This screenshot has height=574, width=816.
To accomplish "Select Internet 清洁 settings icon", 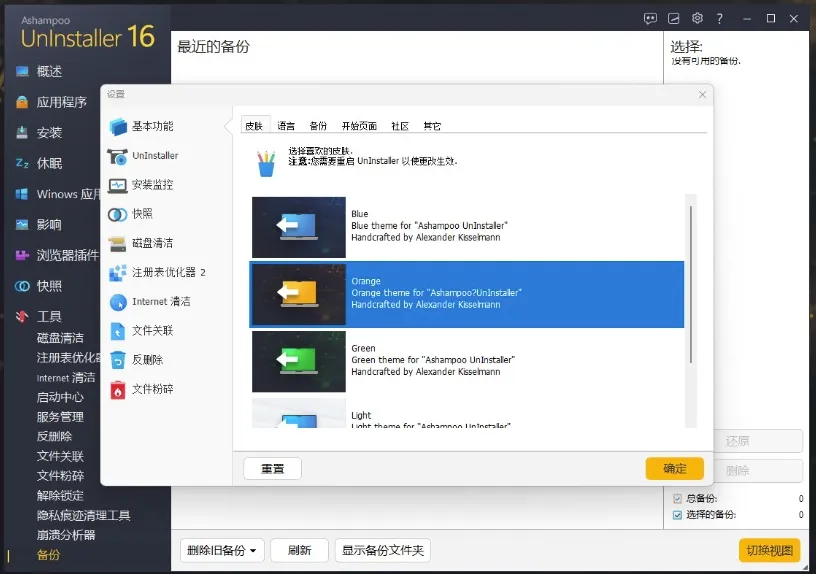I will pyautogui.click(x=118, y=302).
